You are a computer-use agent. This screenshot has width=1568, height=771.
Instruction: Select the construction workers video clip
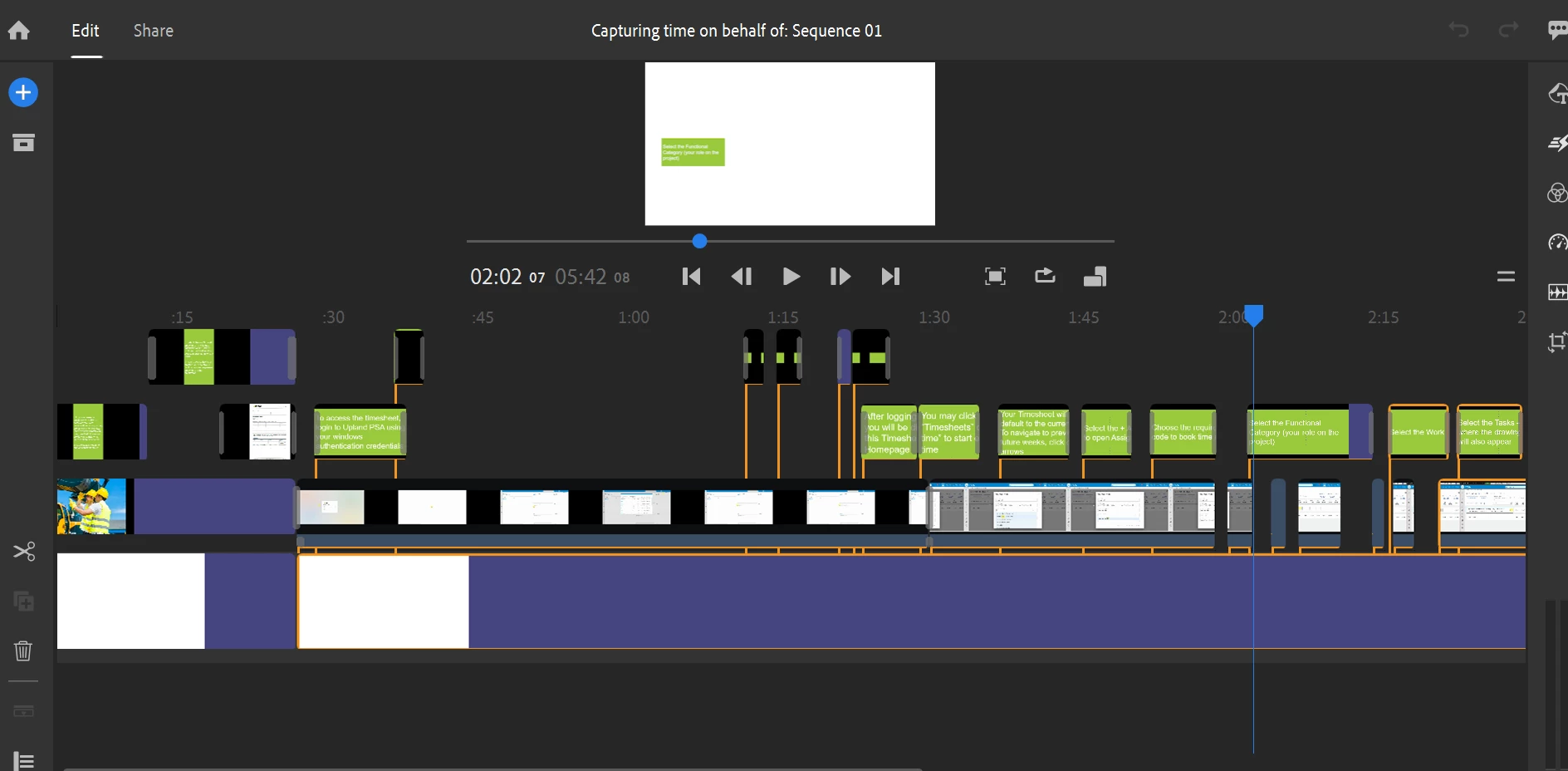pyautogui.click(x=175, y=506)
